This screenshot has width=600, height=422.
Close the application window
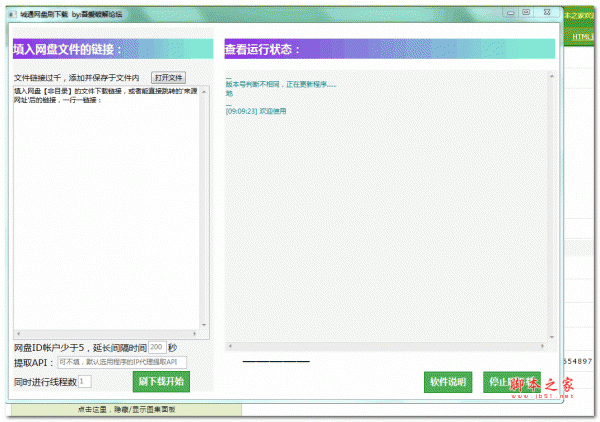coord(547,13)
